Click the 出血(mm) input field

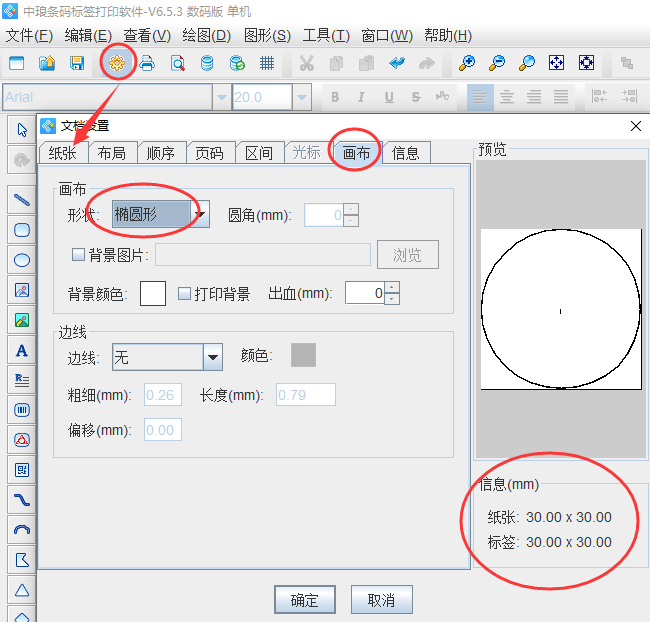click(x=364, y=293)
